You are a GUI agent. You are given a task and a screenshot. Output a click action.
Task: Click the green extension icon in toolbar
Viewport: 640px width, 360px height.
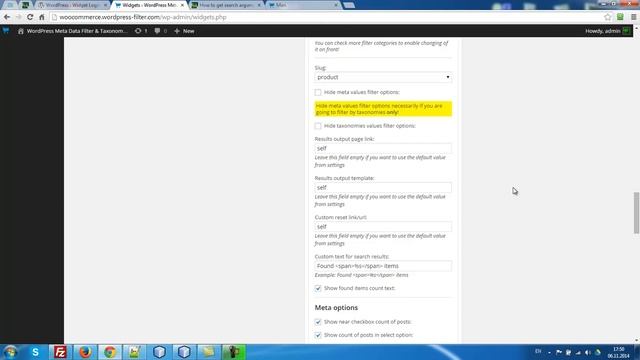click(x=620, y=17)
